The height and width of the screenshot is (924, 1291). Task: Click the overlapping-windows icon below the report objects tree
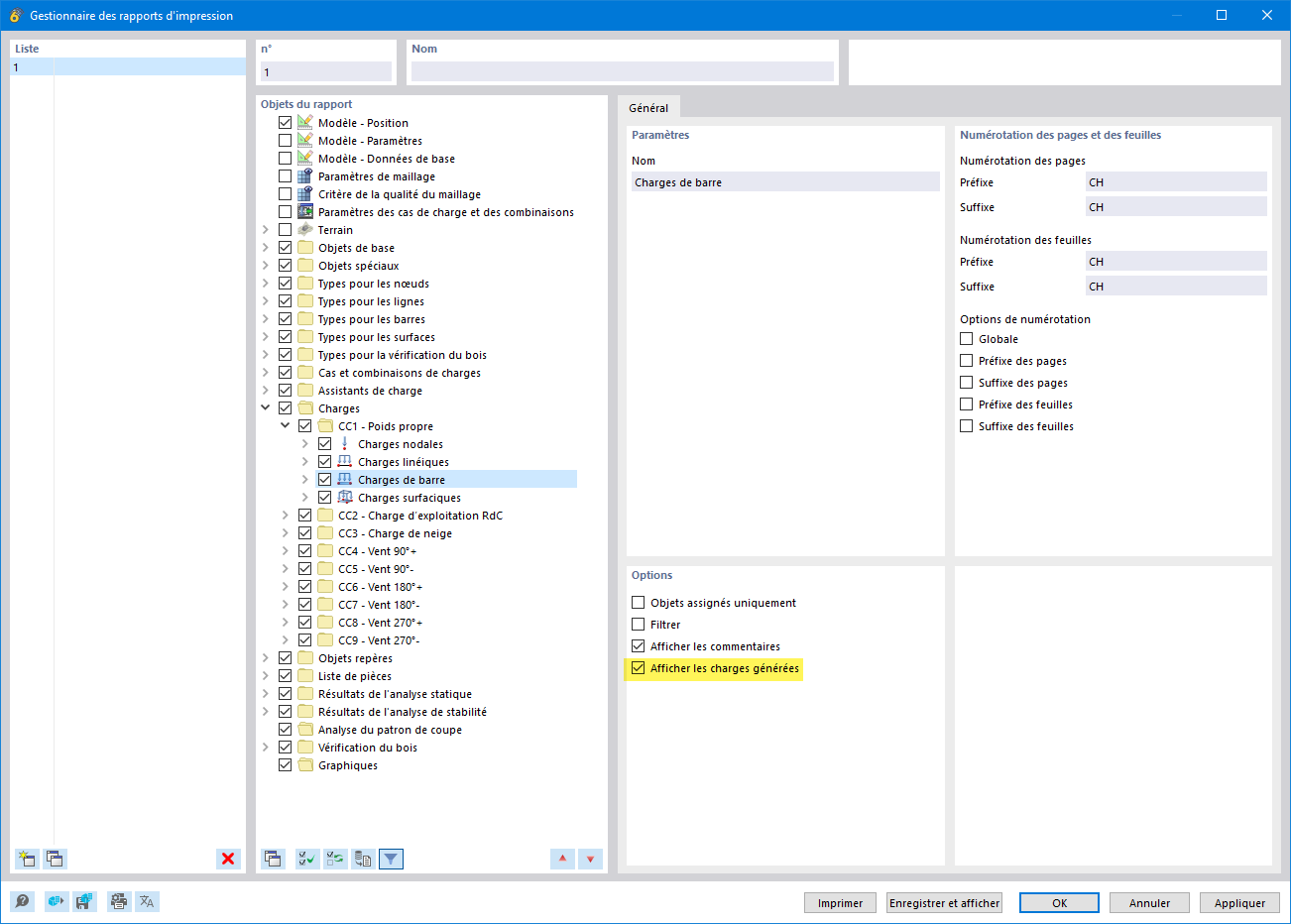[x=273, y=859]
